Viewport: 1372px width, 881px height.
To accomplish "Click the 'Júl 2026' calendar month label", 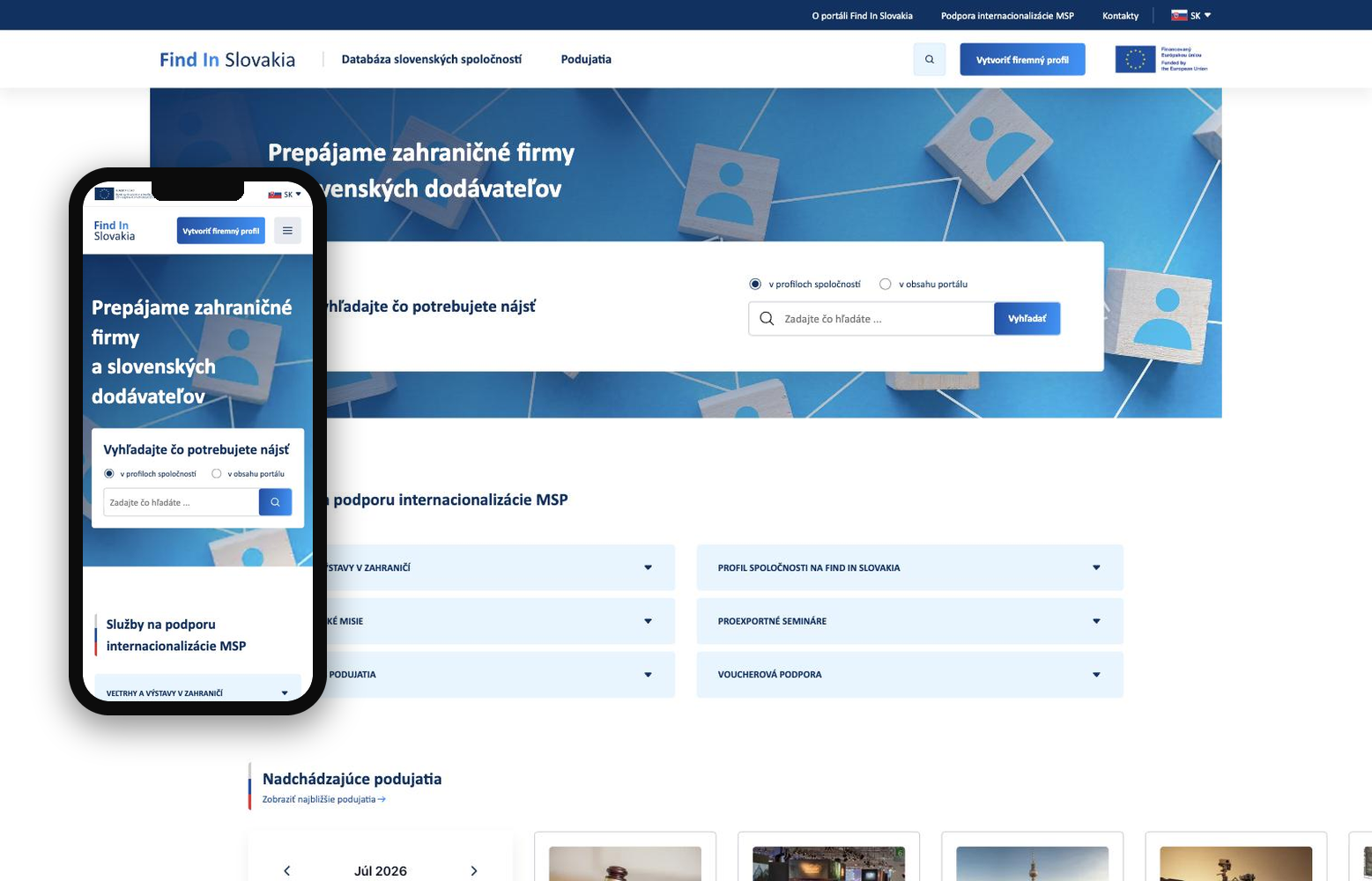I will click(x=381, y=871).
